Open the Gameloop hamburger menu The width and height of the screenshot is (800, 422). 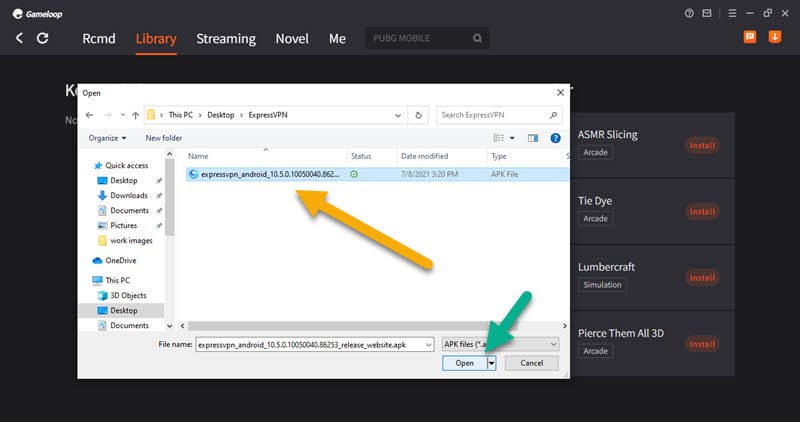click(x=732, y=13)
